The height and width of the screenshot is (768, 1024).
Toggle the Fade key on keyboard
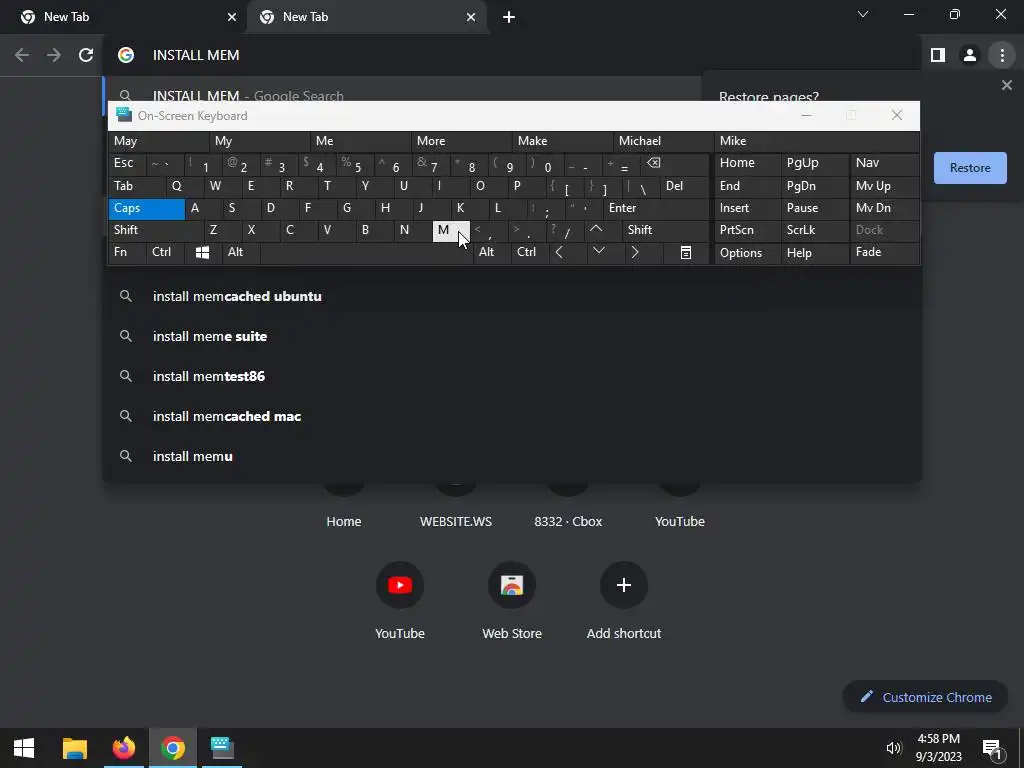[x=884, y=252]
